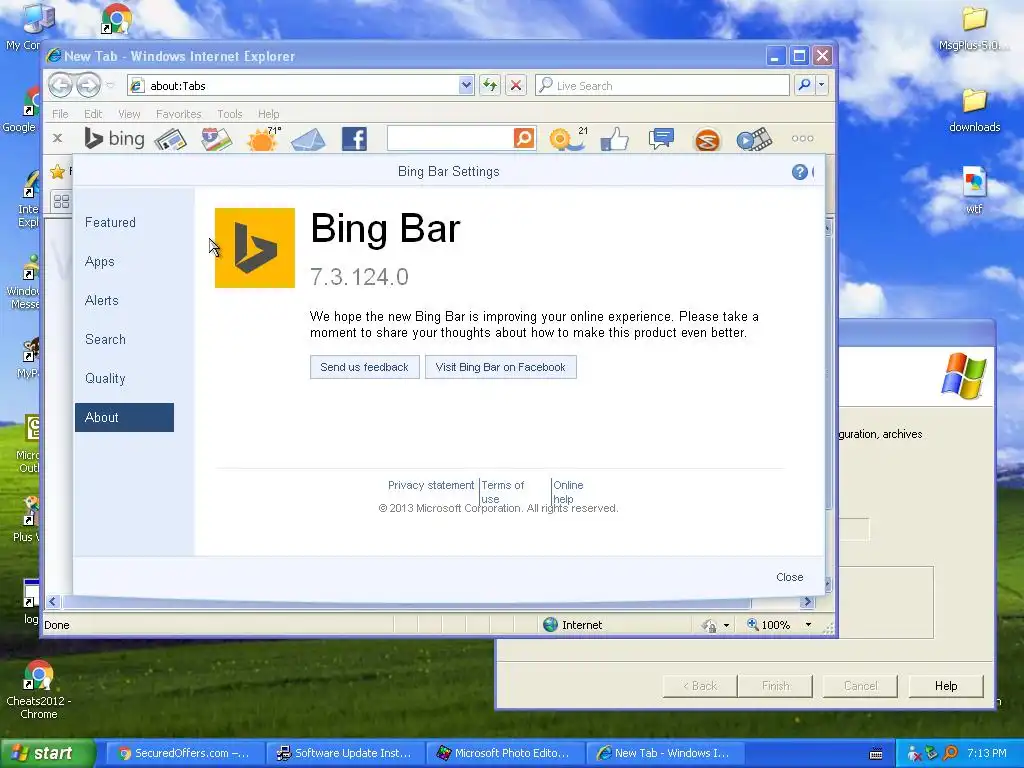Click the Live Search magnifier button

click(804, 85)
